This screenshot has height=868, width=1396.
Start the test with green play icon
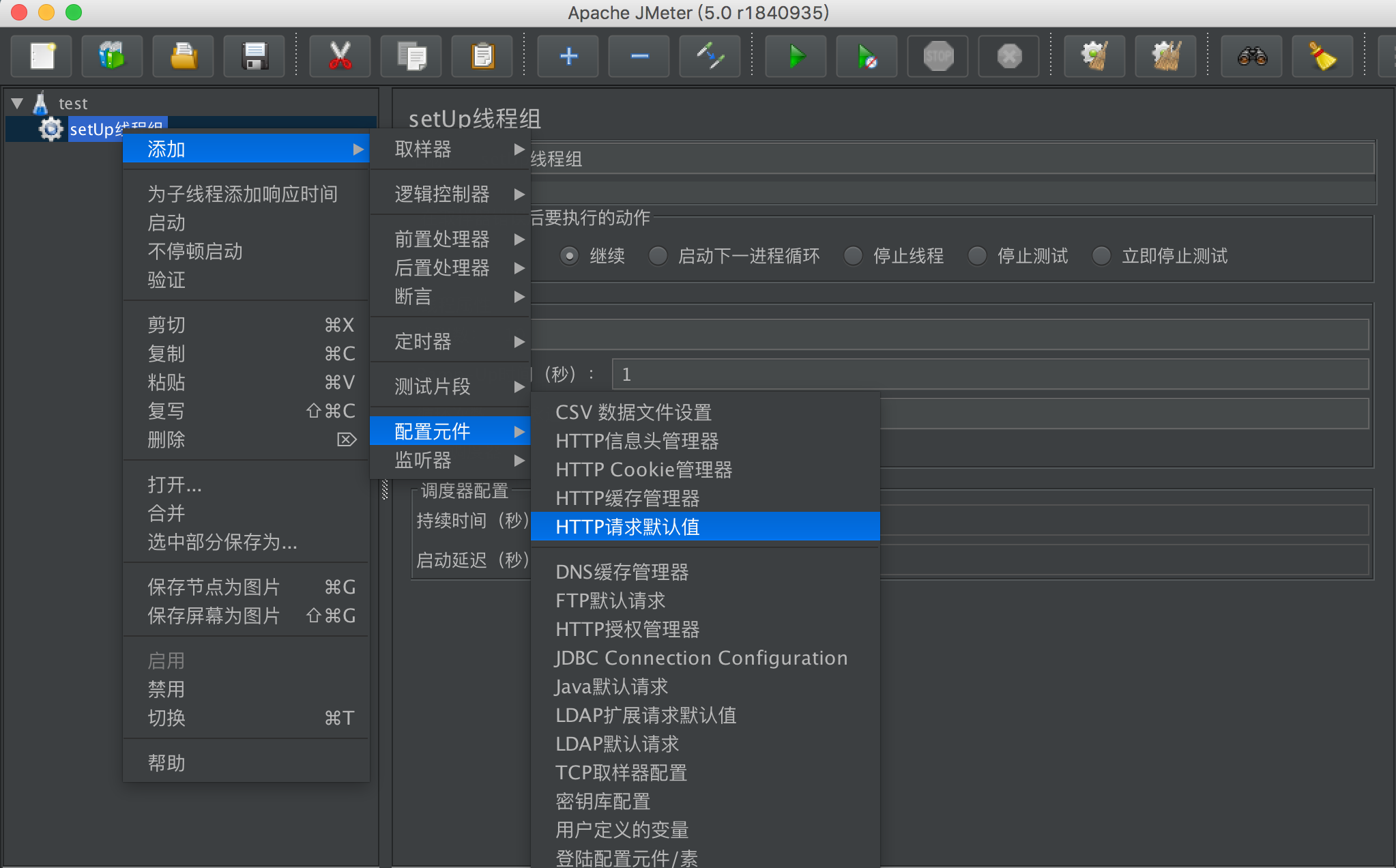(796, 56)
